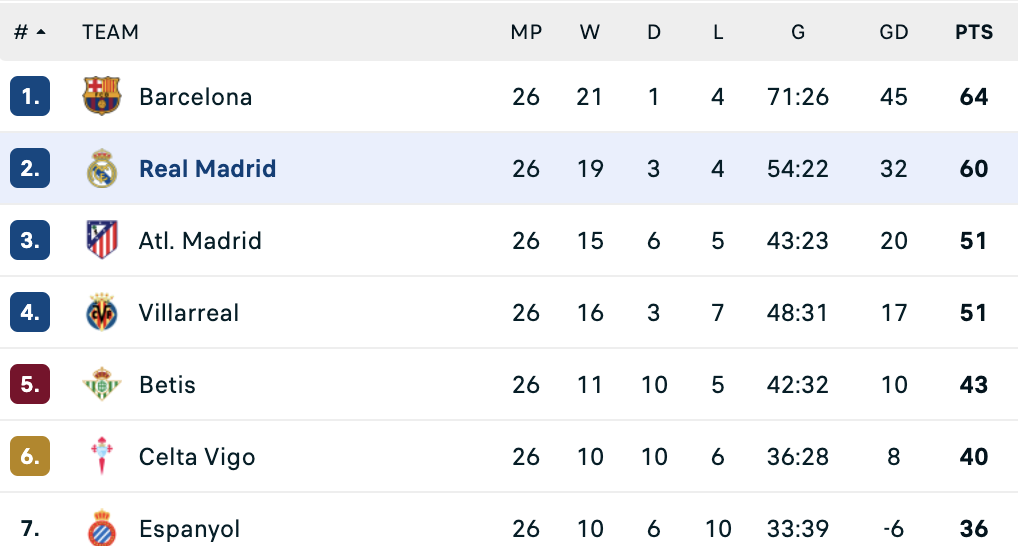The height and width of the screenshot is (546, 1018).
Task: Open the Barcelona team link
Action: coord(195,97)
